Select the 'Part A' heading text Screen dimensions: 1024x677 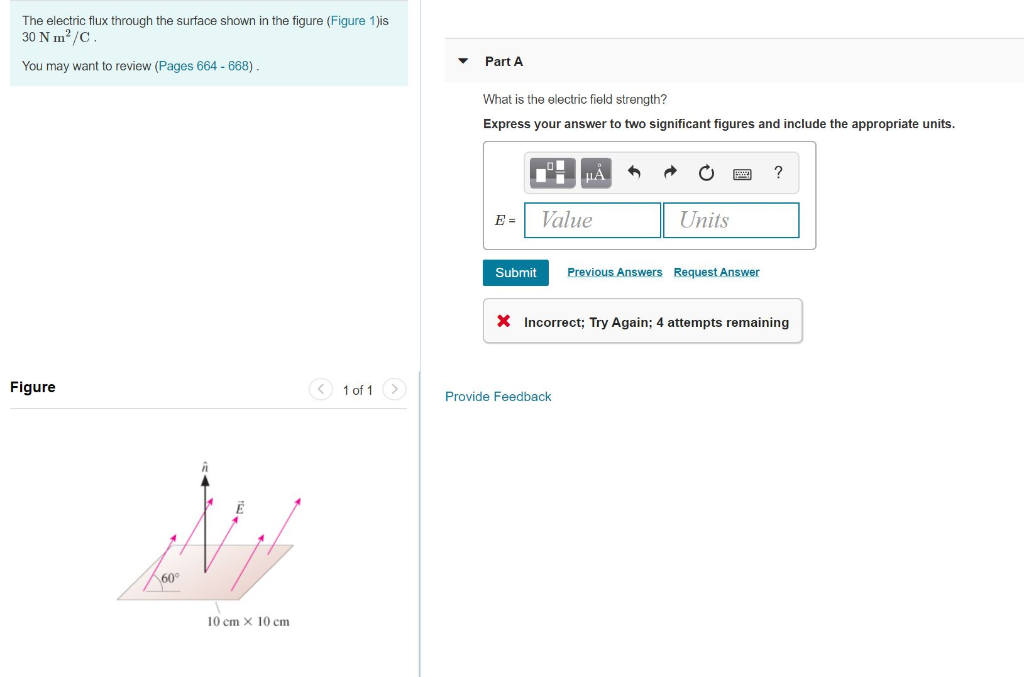(504, 61)
